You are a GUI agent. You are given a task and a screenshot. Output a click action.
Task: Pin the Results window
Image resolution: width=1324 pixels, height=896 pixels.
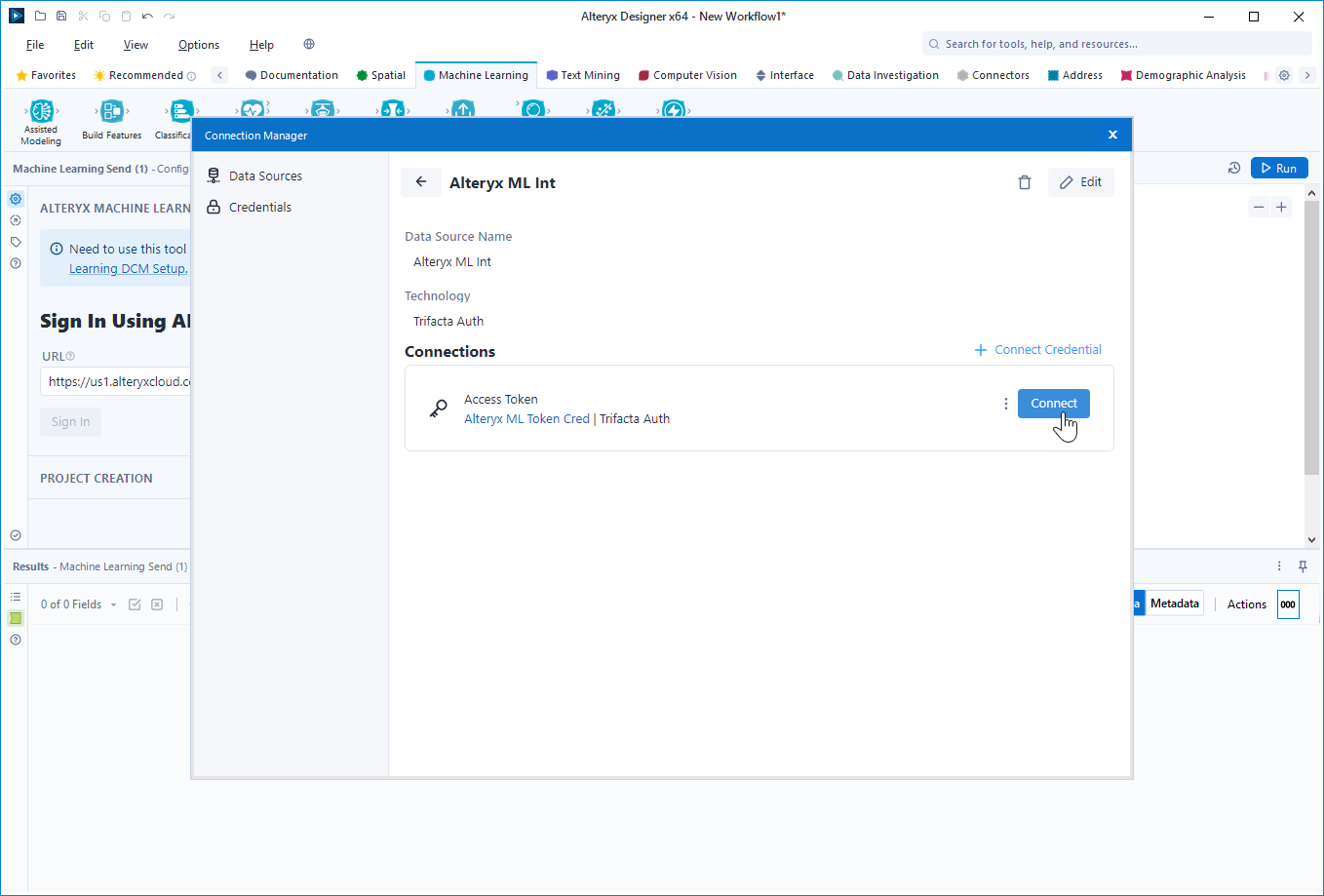pyautogui.click(x=1303, y=565)
